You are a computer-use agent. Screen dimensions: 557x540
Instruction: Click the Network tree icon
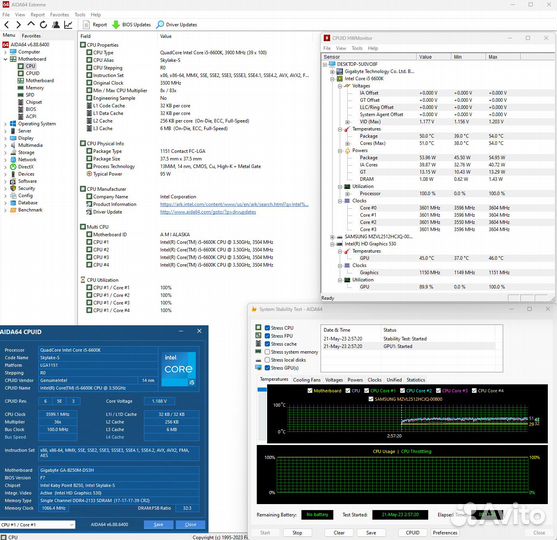point(13,160)
